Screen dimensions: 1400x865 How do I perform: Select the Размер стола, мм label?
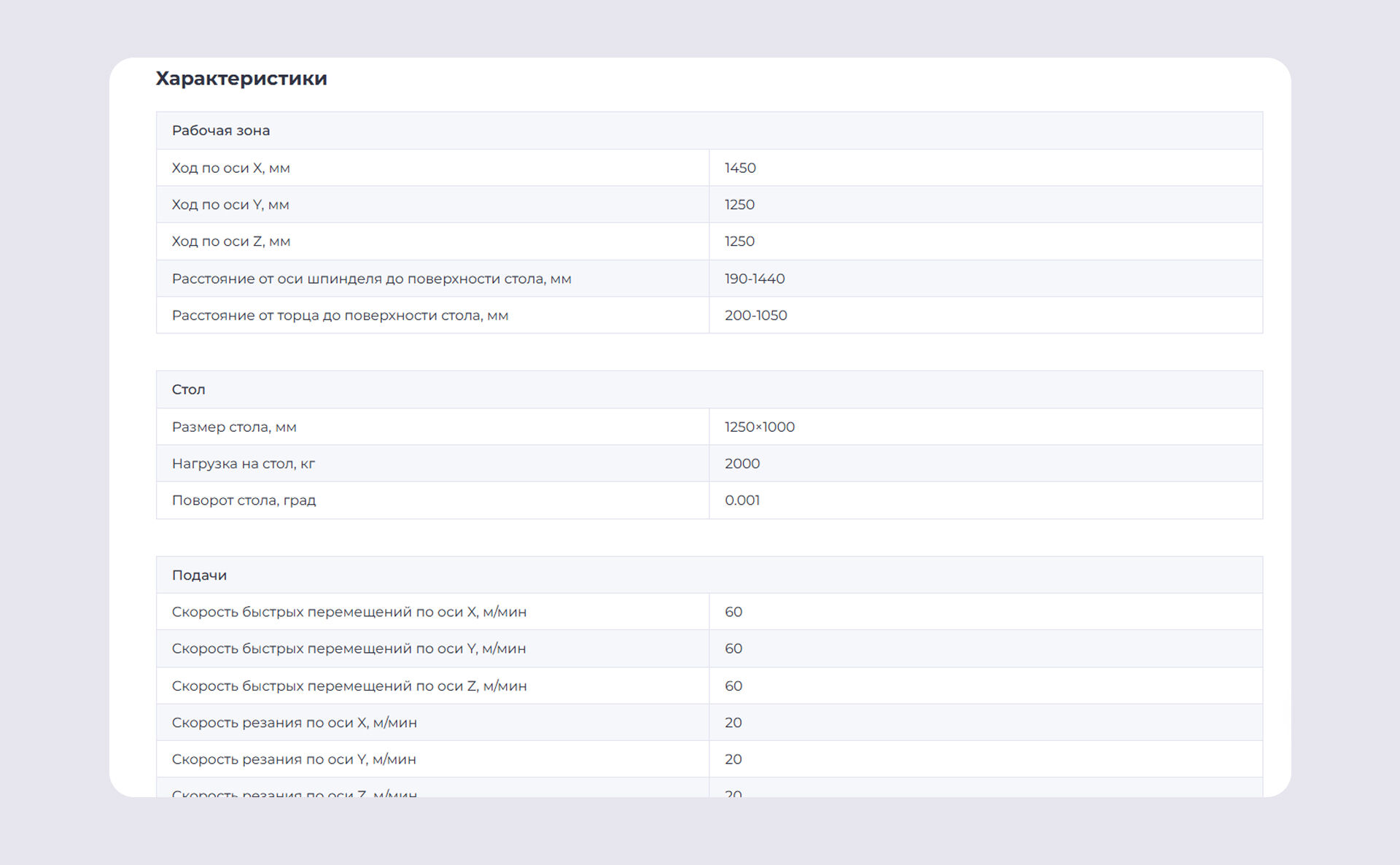[234, 427]
